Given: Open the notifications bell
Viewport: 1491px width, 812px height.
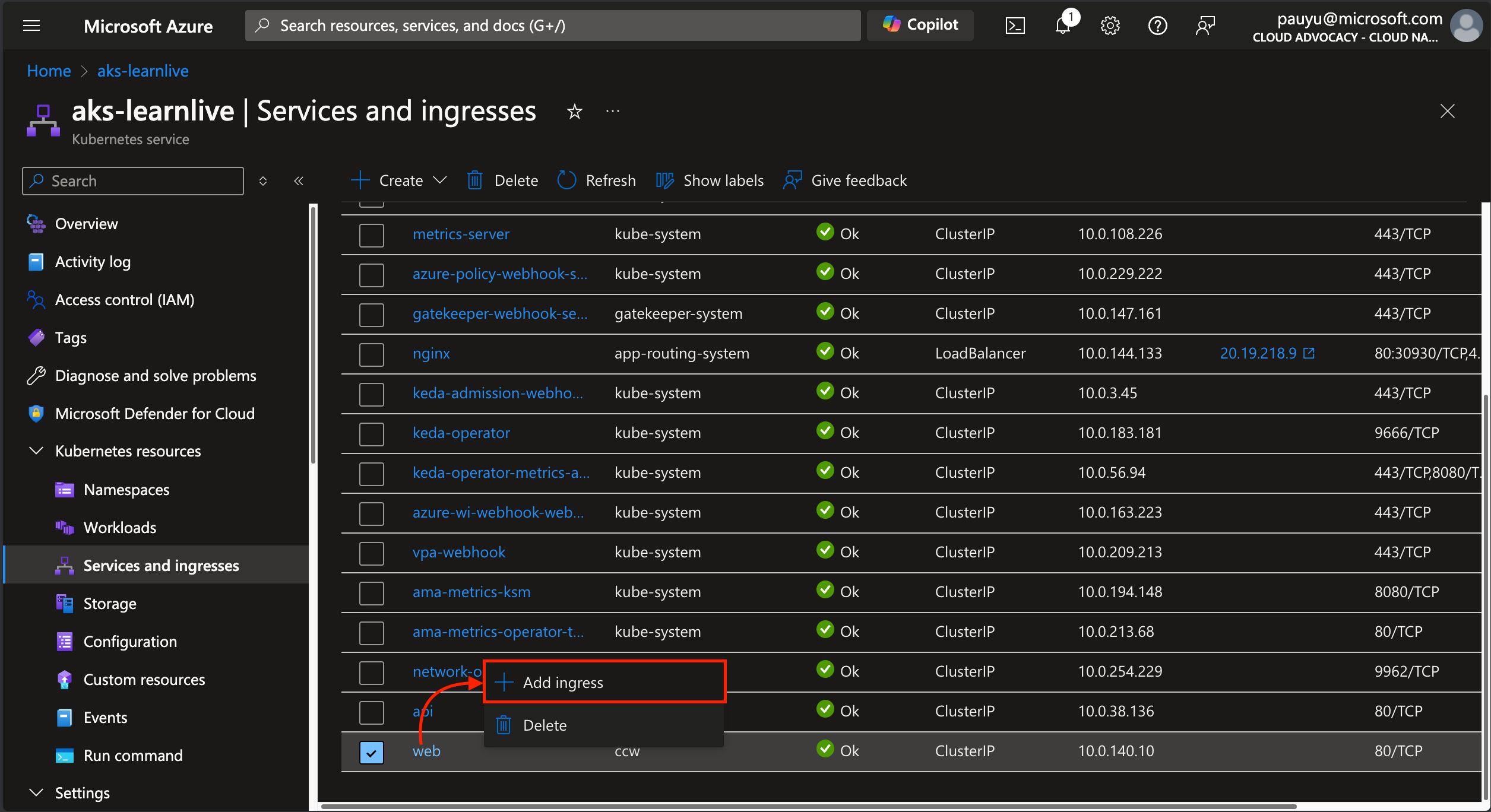Looking at the screenshot, I should pos(1063,26).
